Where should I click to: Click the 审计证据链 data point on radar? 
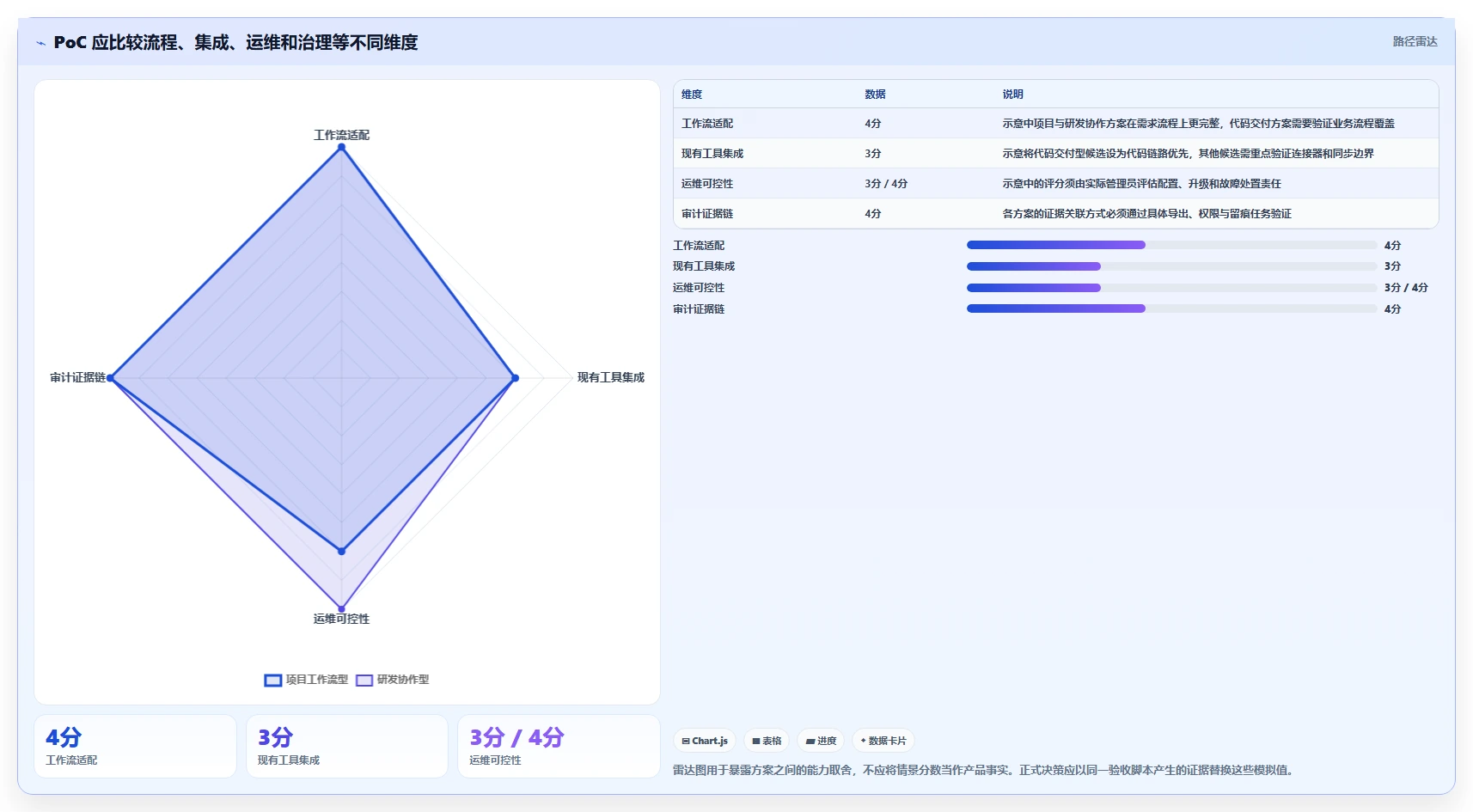coord(110,378)
